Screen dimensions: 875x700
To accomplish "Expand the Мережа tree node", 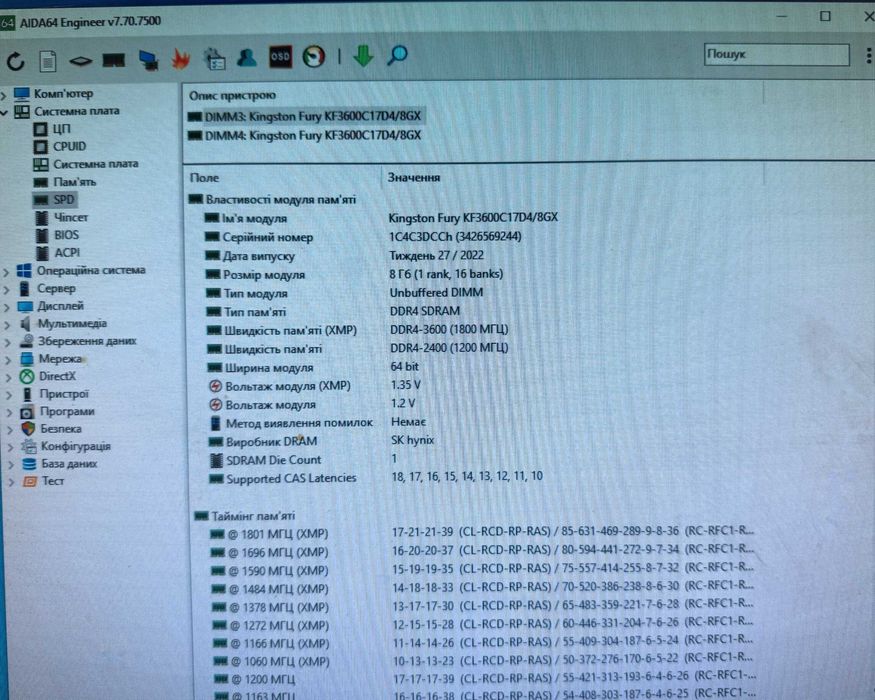I will 8,360.
